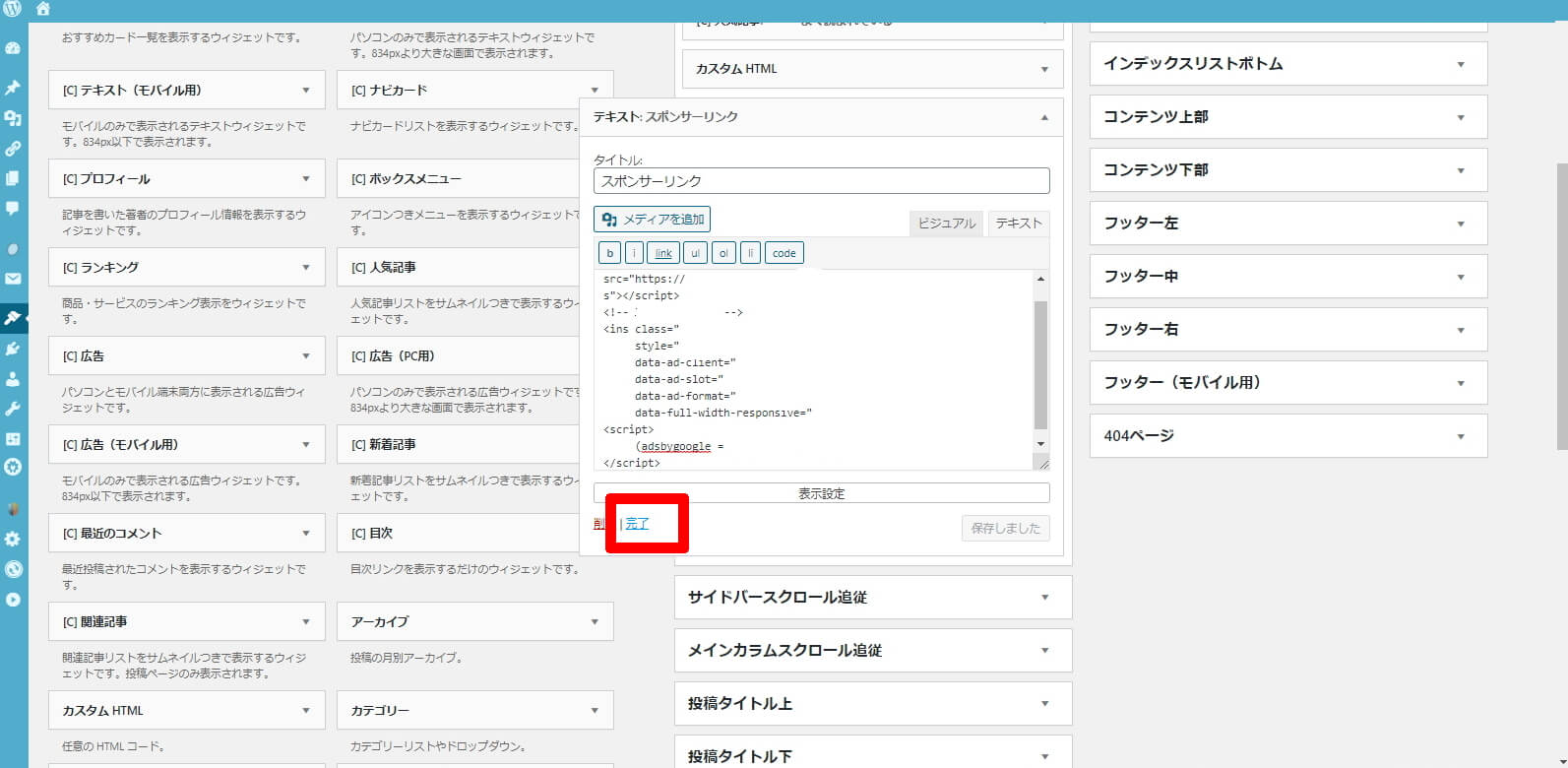Insert list item with li quicktag
The image size is (1568, 768).
coord(750,253)
